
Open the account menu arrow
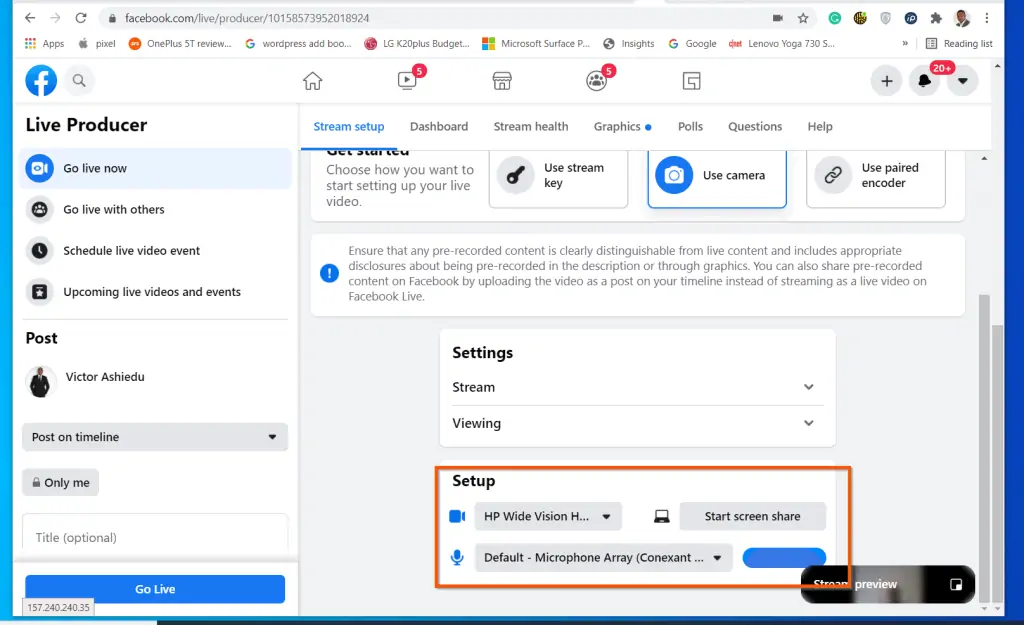[963, 81]
